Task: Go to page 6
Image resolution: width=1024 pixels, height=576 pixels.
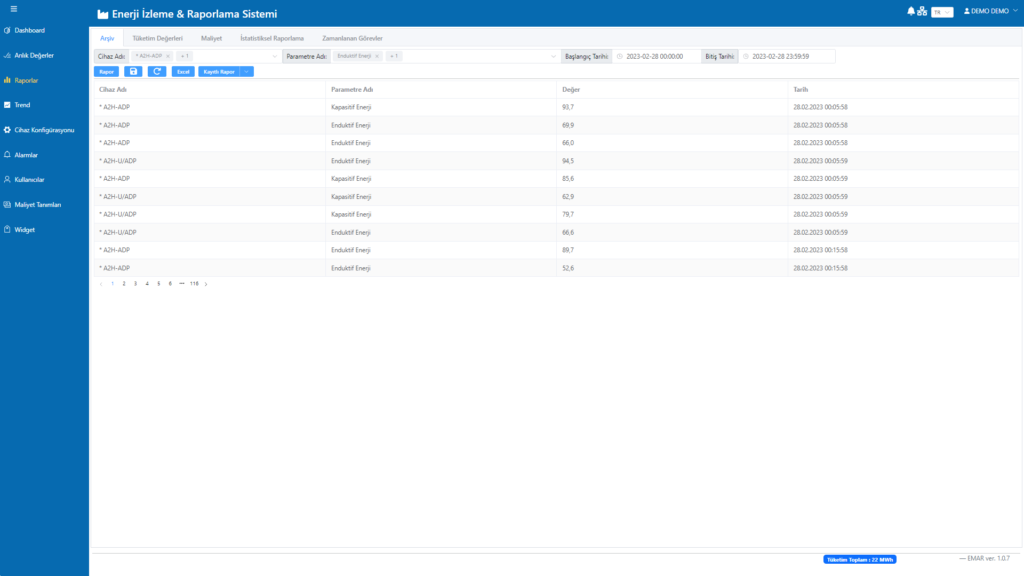Action: (170, 284)
